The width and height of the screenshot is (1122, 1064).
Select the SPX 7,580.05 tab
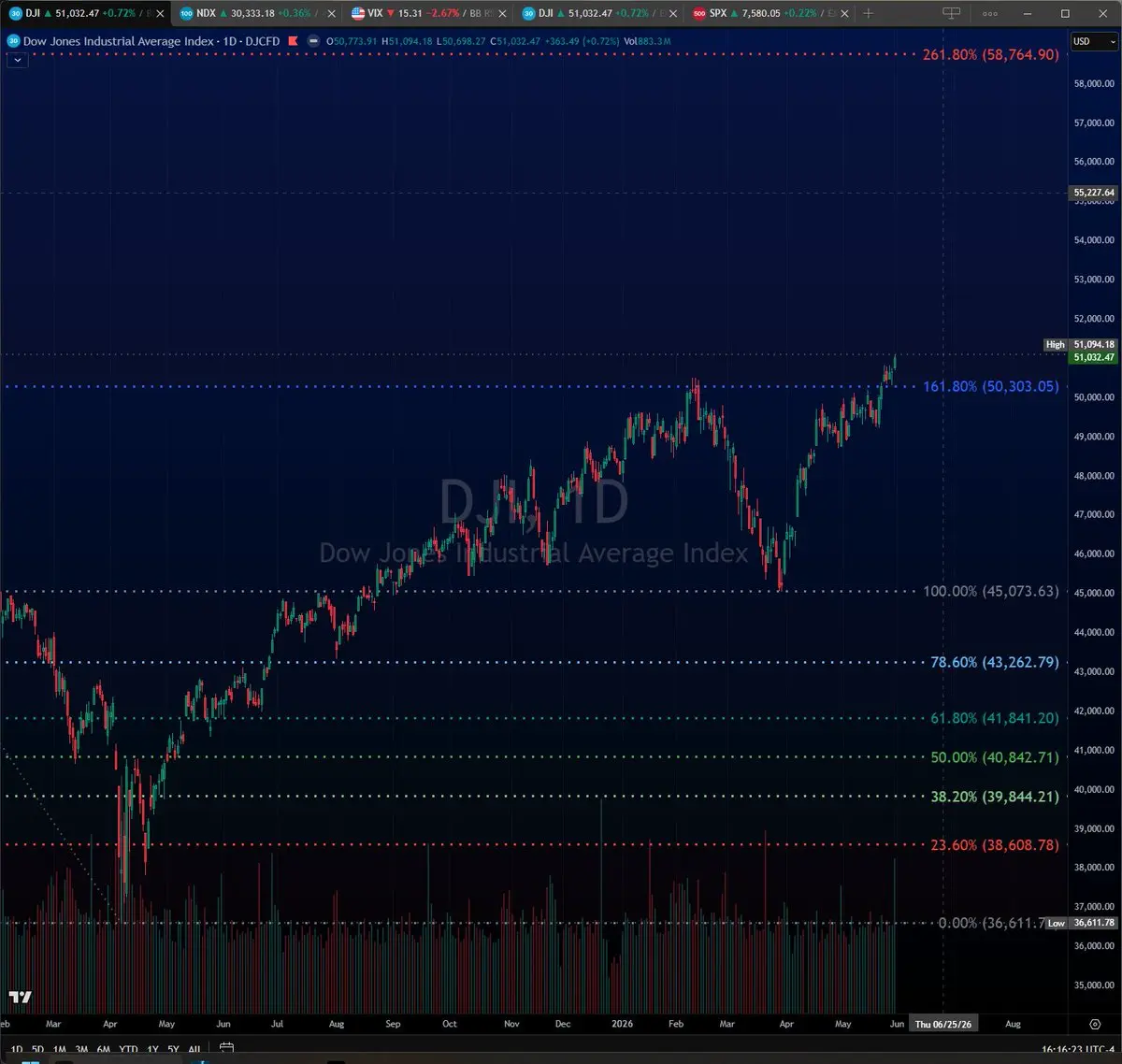point(770,13)
